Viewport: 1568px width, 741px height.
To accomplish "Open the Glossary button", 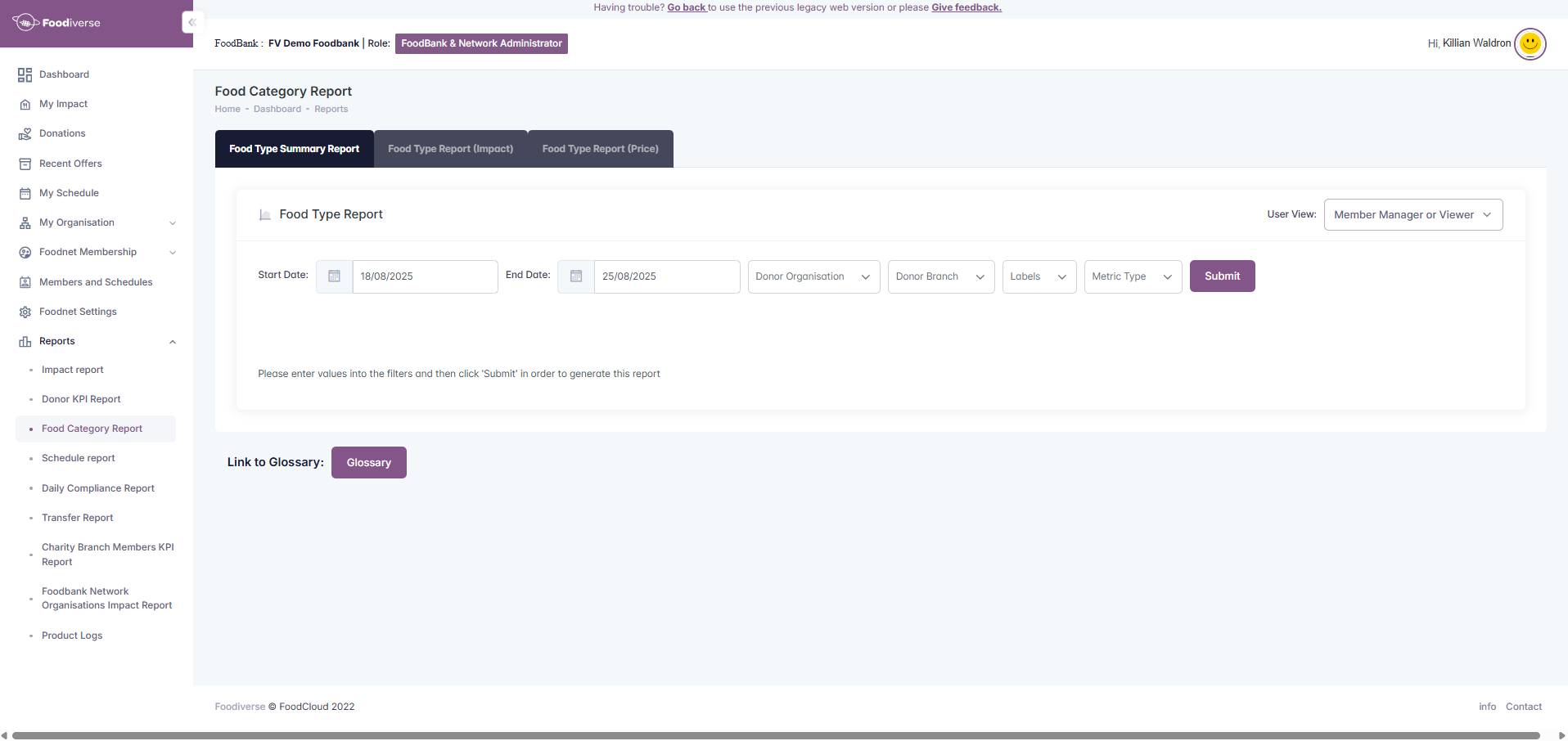I will pyautogui.click(x=368, y=463).
